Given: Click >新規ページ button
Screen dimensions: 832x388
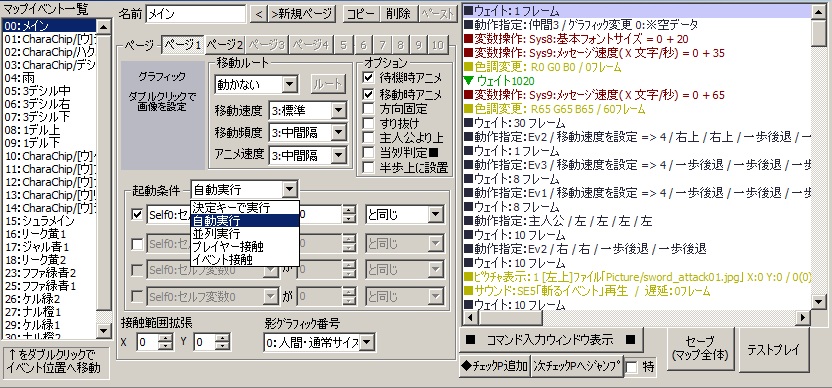Looking at the screenshot, I should [x=302, y=14].
